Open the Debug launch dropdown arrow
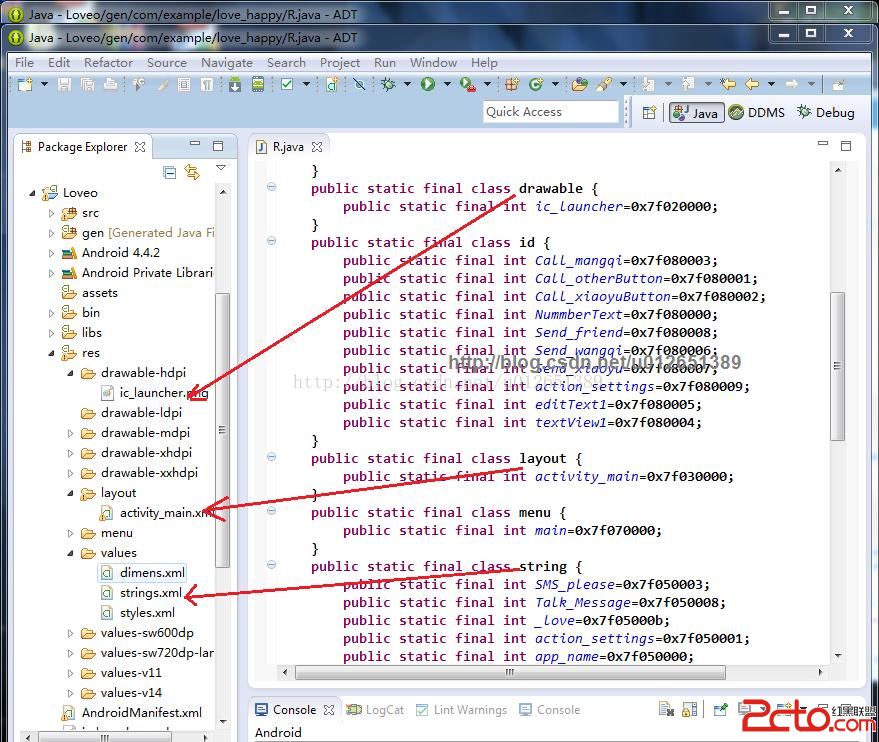The height and width of the screenshot is (742, 879). pyautogui.click(x=407, y=85)
